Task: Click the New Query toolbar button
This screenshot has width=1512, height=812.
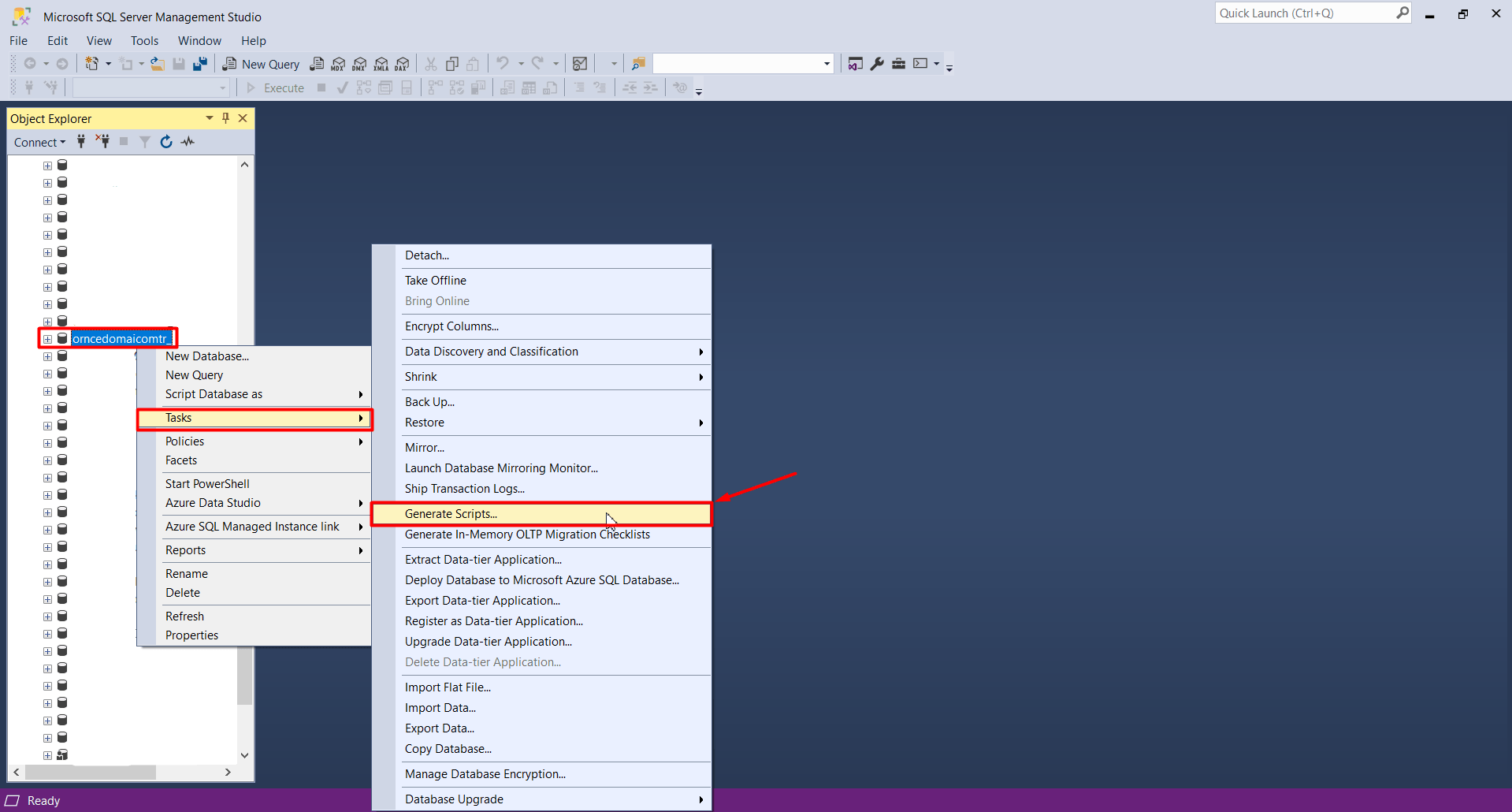Action: pyautogui.click(x=262, y=64)
